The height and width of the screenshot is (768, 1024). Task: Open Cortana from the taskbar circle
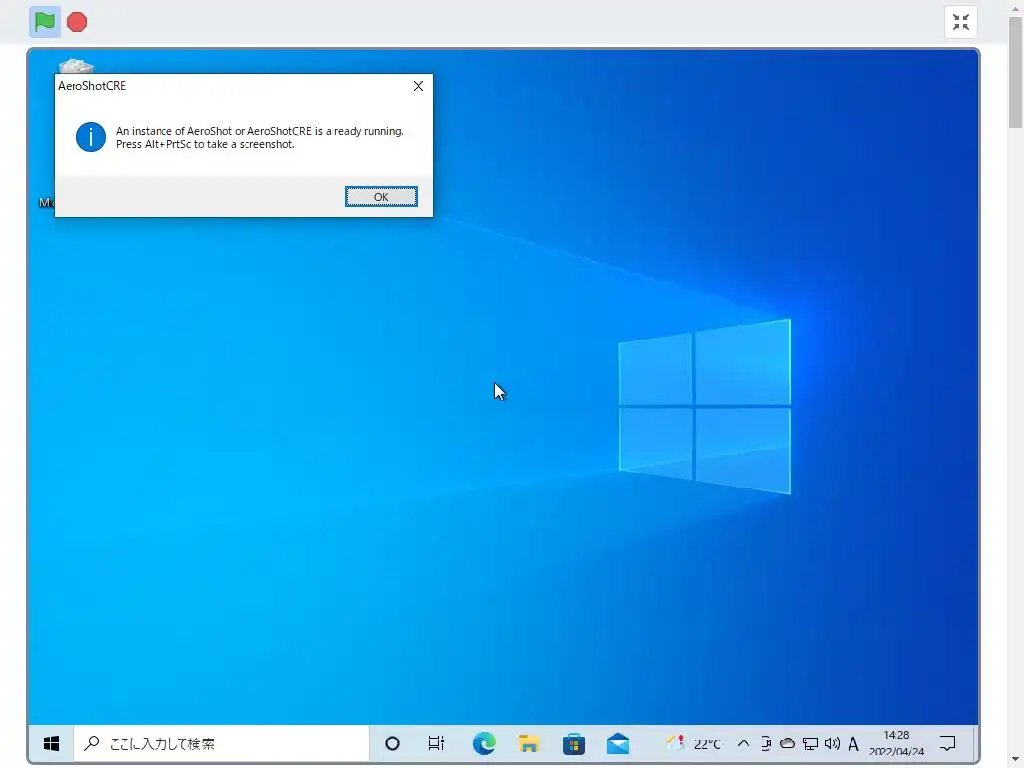[x=392, y=743]
